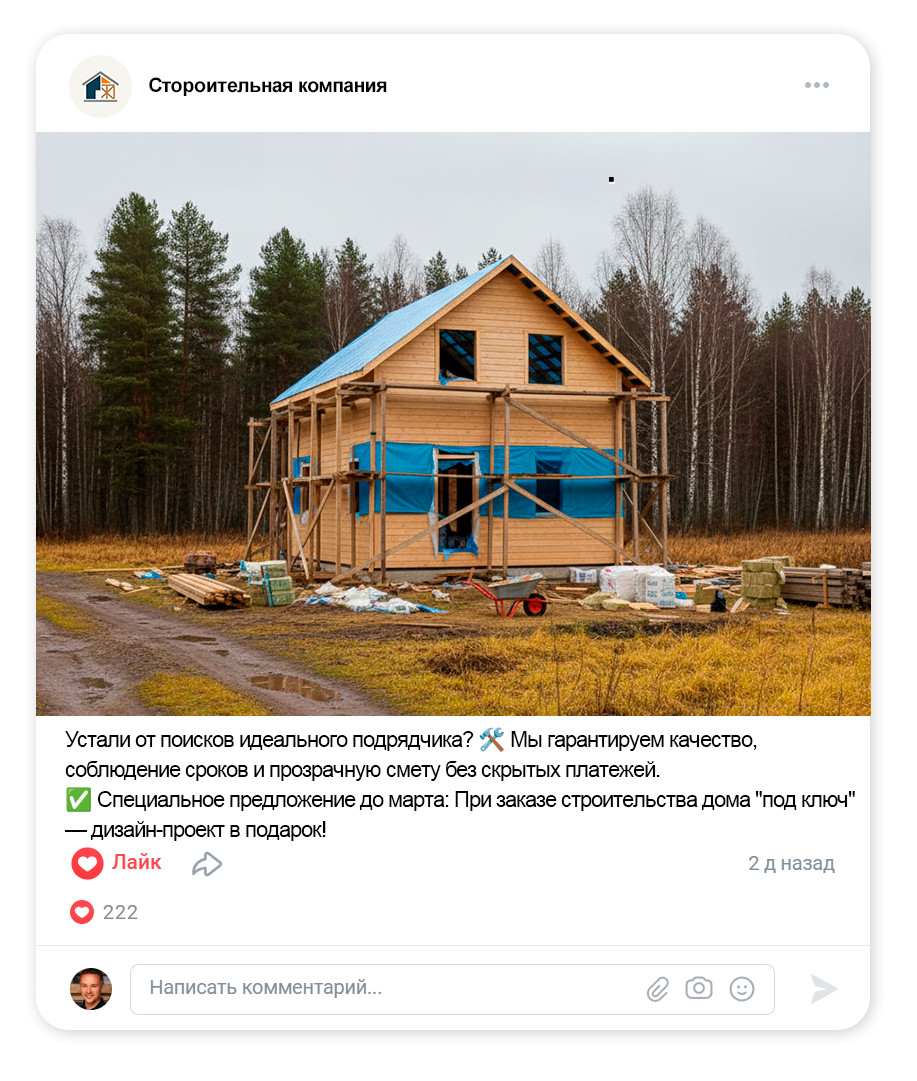This screenshot has height=1081, width=917.
Task: Click the green checkmark emoji in the caption
Action: pyautogui.click(x=78, y=800)
